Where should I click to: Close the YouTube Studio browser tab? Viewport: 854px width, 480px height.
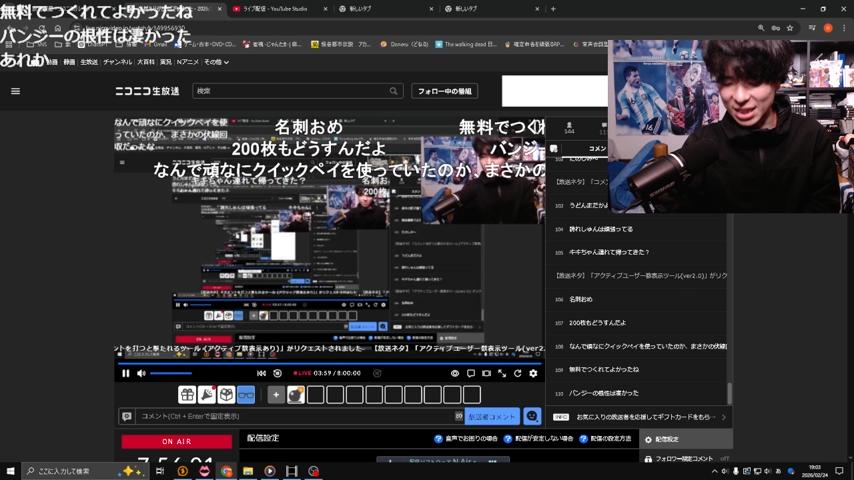[x=326, y=9]
